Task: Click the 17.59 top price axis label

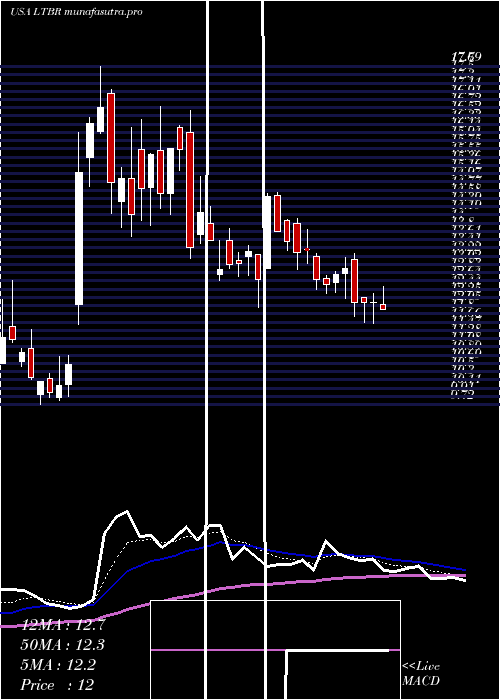Action: [x=466, y=57]
